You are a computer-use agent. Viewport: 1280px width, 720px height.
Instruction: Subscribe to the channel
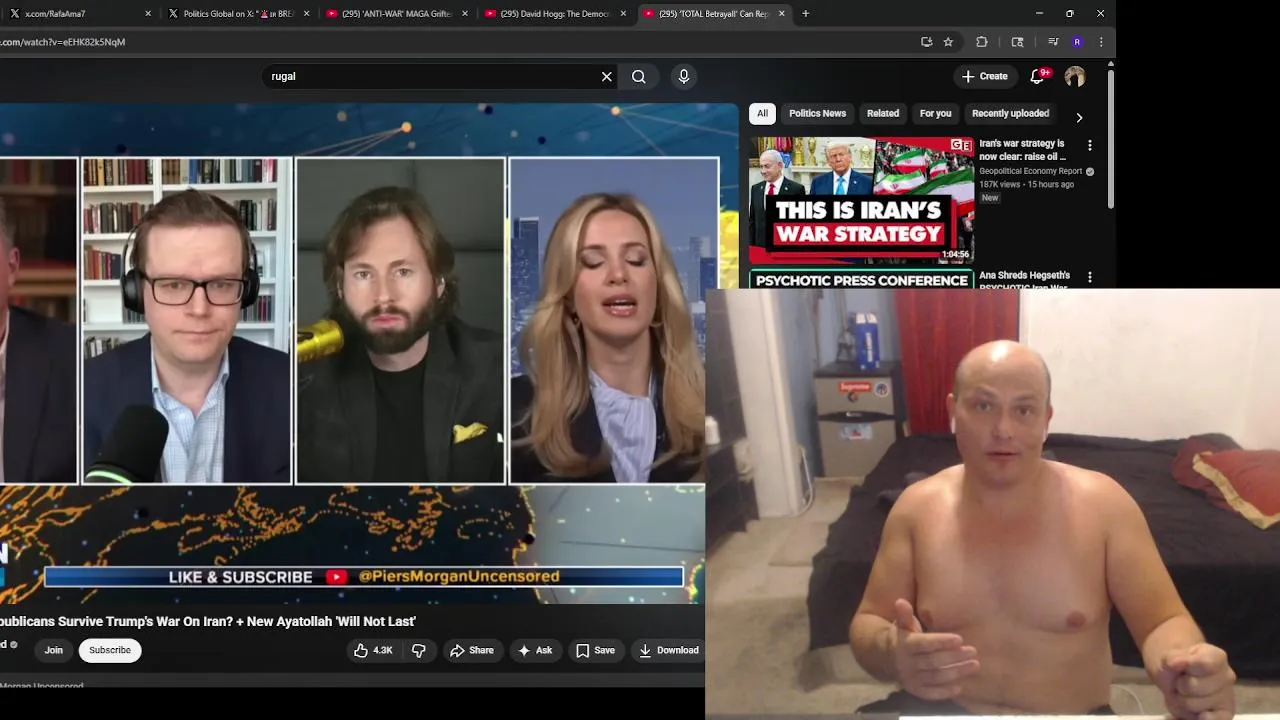point(110,650)
